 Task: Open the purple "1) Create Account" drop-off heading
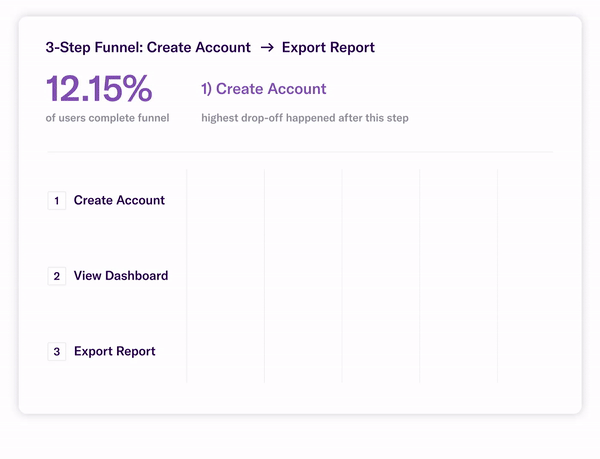coord(263,89)
